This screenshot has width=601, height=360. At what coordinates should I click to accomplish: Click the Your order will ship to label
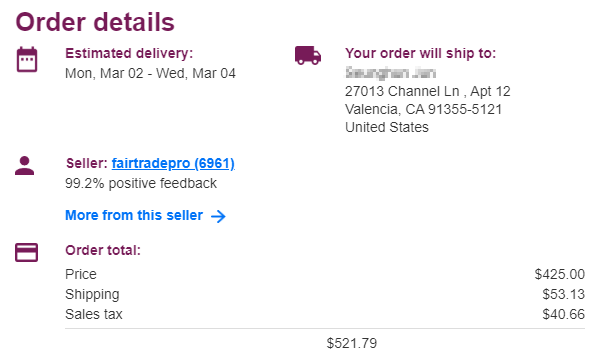point(420,53)
